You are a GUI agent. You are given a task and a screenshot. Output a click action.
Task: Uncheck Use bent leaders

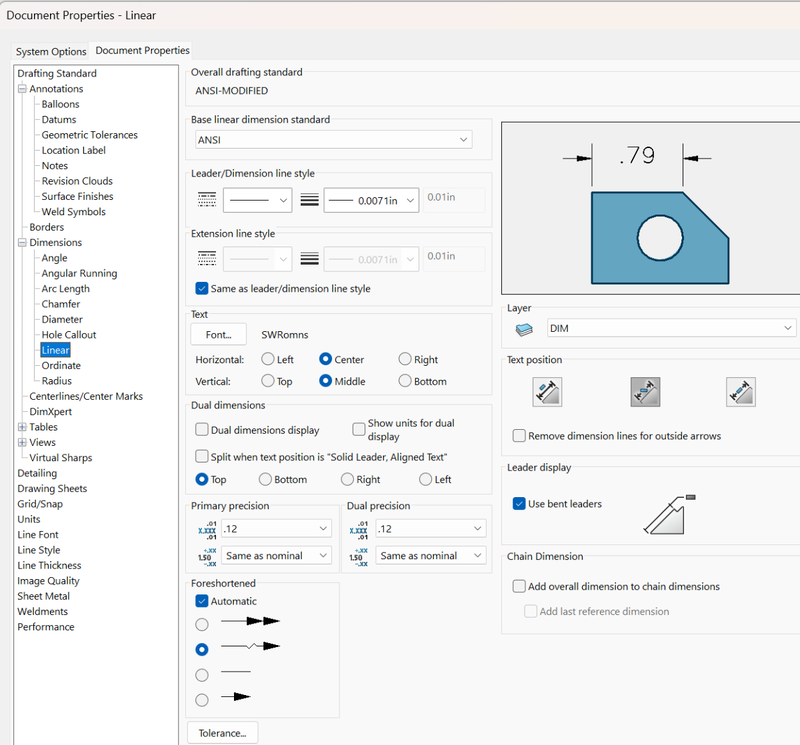[x=519, y=503]
